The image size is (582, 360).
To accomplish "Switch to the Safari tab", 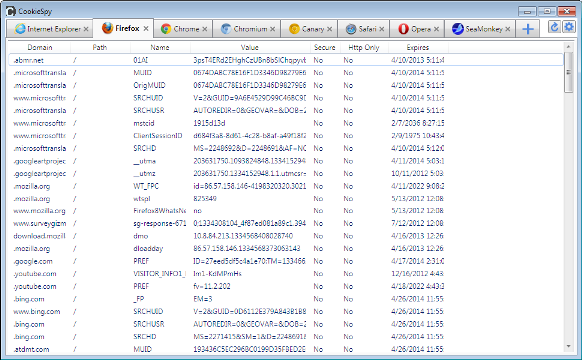I will [x=364, y=29].
